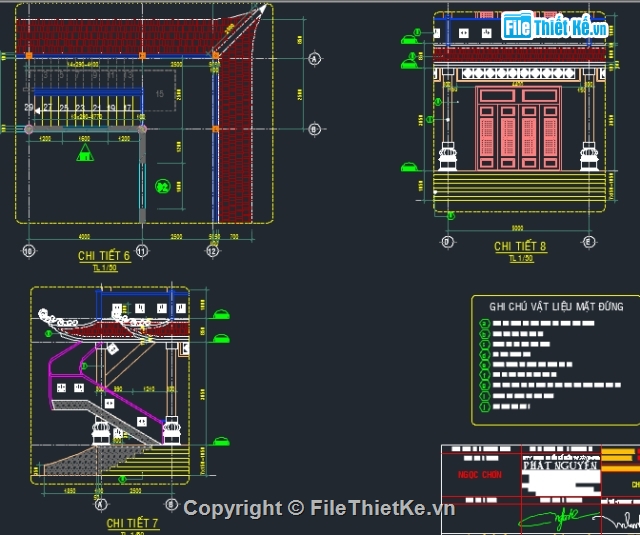The width and height of the screenshot is (640, 535).
Task: Click the "GHI CHÚ VẬT LIỆU MẶT ĐỨNG" legend heading
Action: coord(556,306)
